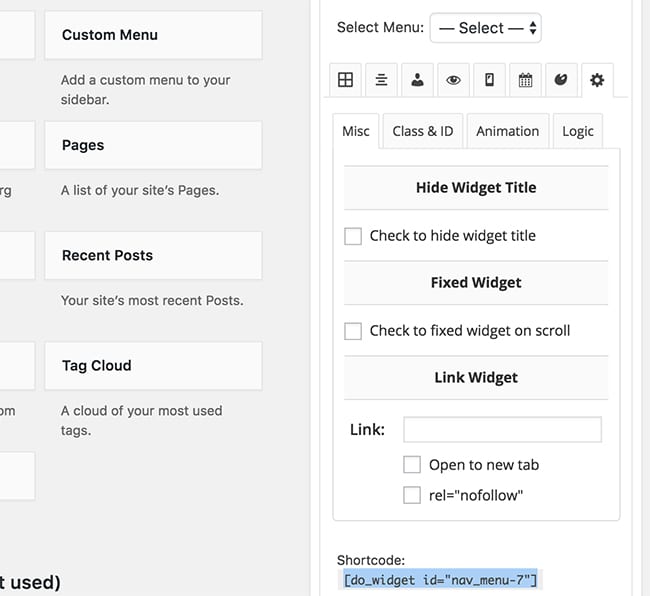
Task: Check the hide widget title box
Action: point(353,236)
